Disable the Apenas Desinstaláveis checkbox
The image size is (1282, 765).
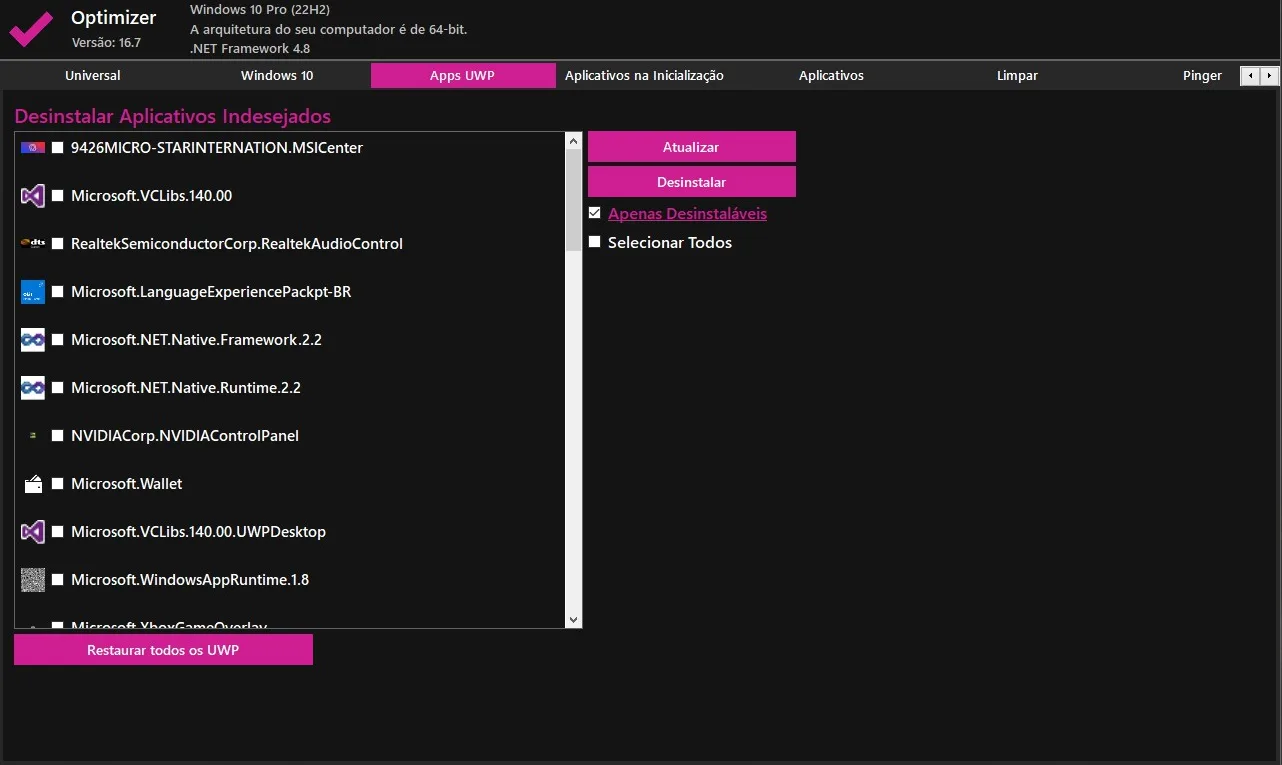[x=595, y=213]
